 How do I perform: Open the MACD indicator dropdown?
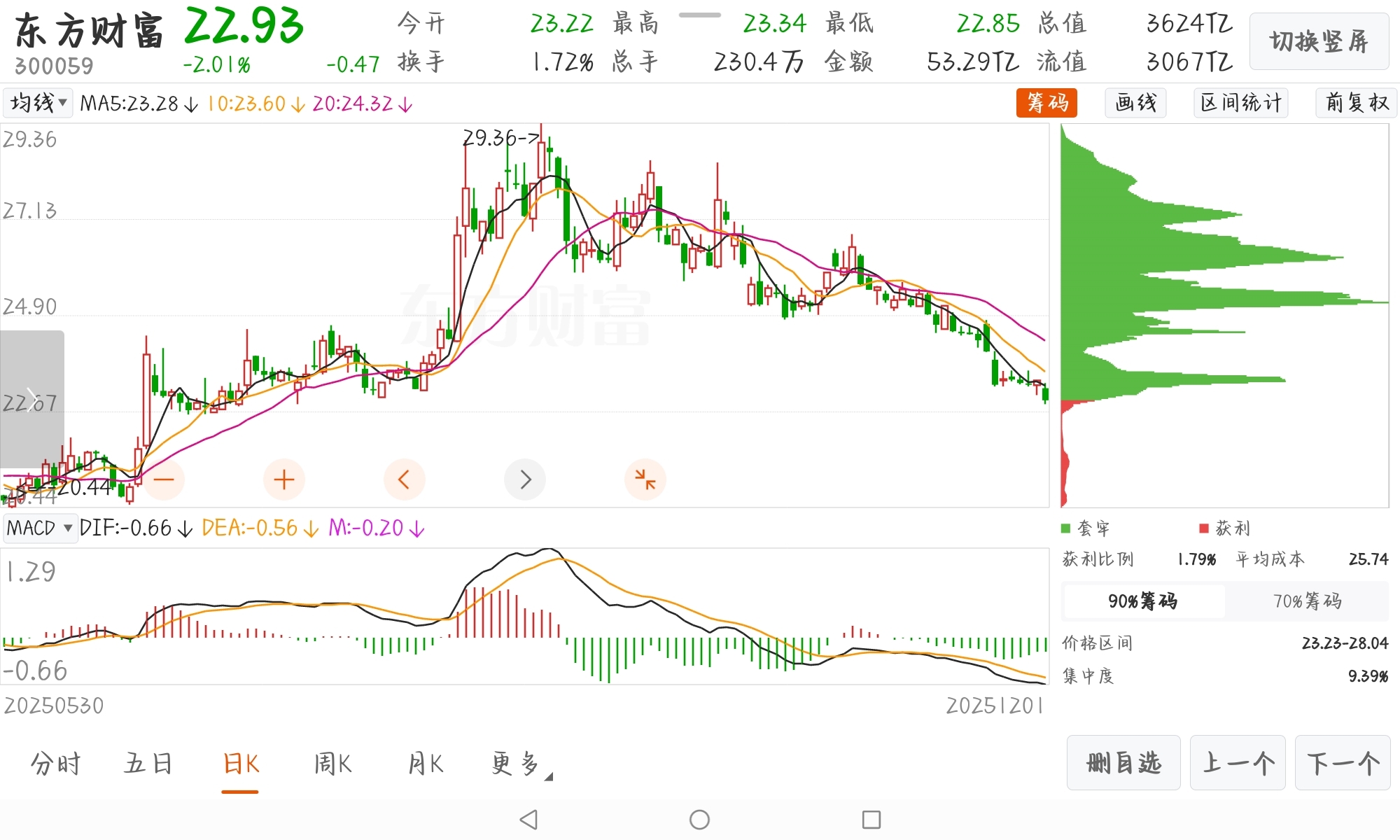[39, 528]
